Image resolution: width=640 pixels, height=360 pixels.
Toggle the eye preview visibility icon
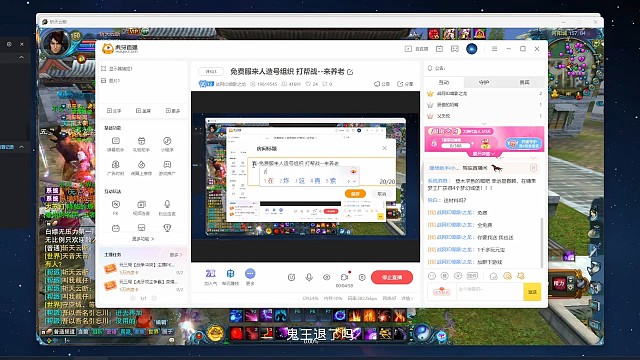point(327,277)
